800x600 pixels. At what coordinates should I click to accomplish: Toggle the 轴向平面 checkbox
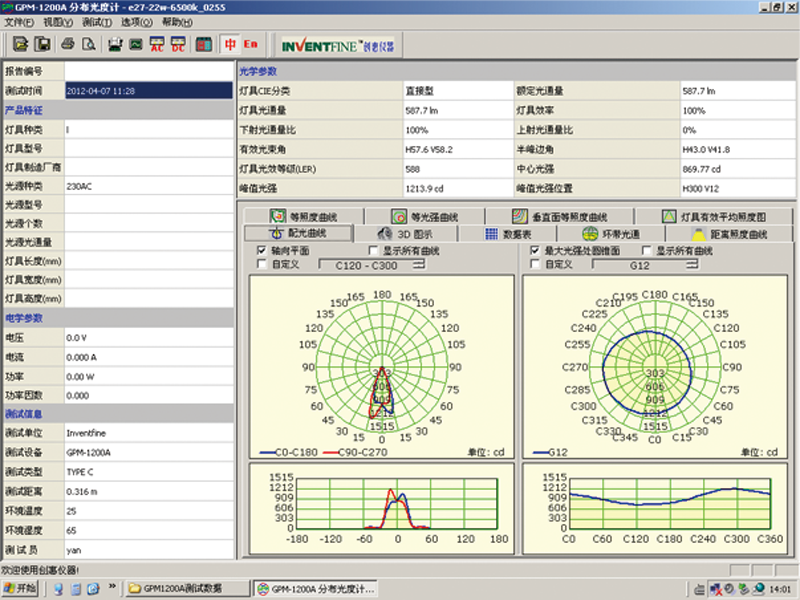coord(262,250)
